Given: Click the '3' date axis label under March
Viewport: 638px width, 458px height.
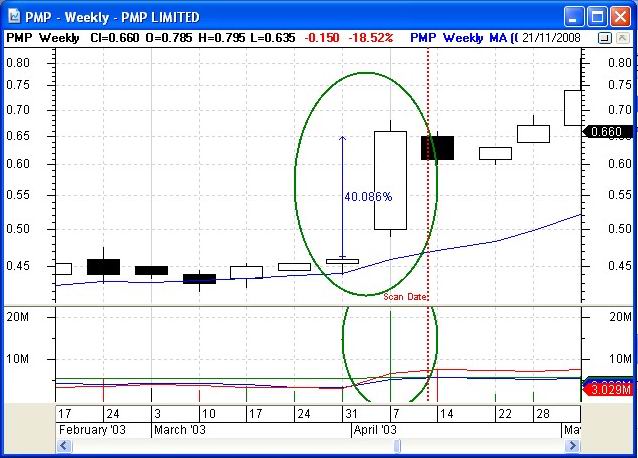Looking at the screenshot, I should (157, 414).
